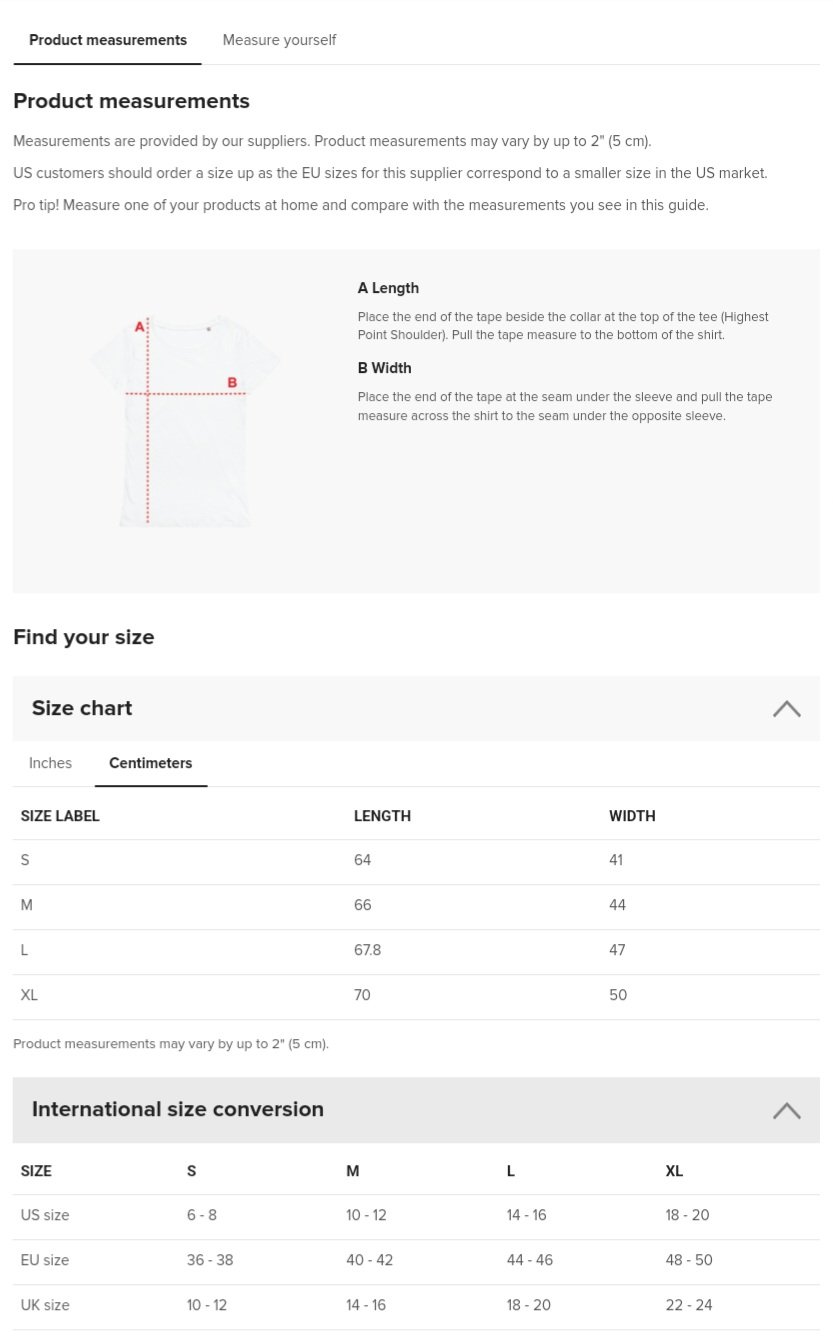This screenshot has width=833, height=1343.
Task: Collapse Size chart using its chevron arrow
Action: [786, 709]
